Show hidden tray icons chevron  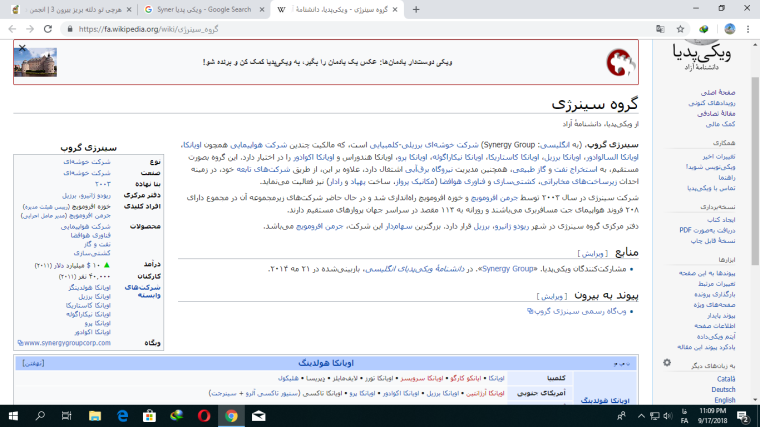click(x=641, y=416)
